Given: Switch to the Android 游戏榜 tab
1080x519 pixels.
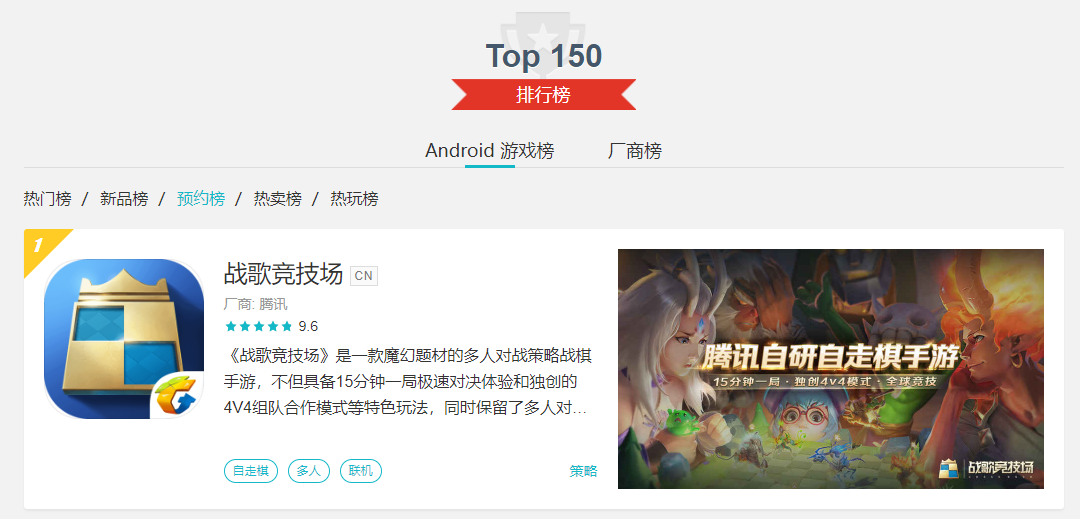Looking at the screenshot, I should 490,151.
